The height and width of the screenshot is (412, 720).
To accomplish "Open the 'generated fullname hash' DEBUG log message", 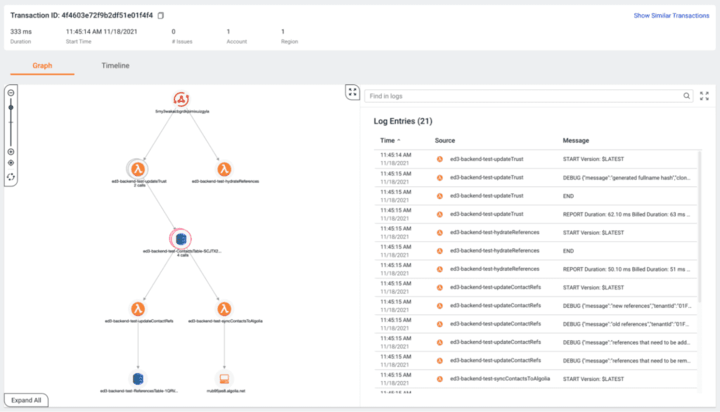I will pyautogui.click(x=626, y=178).
